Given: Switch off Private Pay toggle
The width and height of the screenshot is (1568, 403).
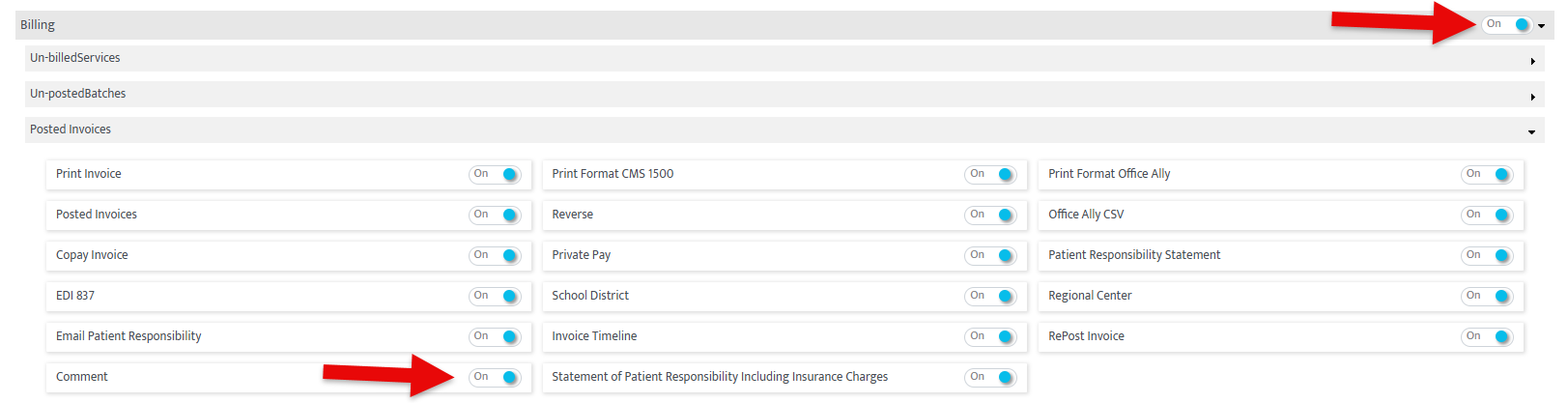Looking at the screenshot, I should (x=991, y=256).
